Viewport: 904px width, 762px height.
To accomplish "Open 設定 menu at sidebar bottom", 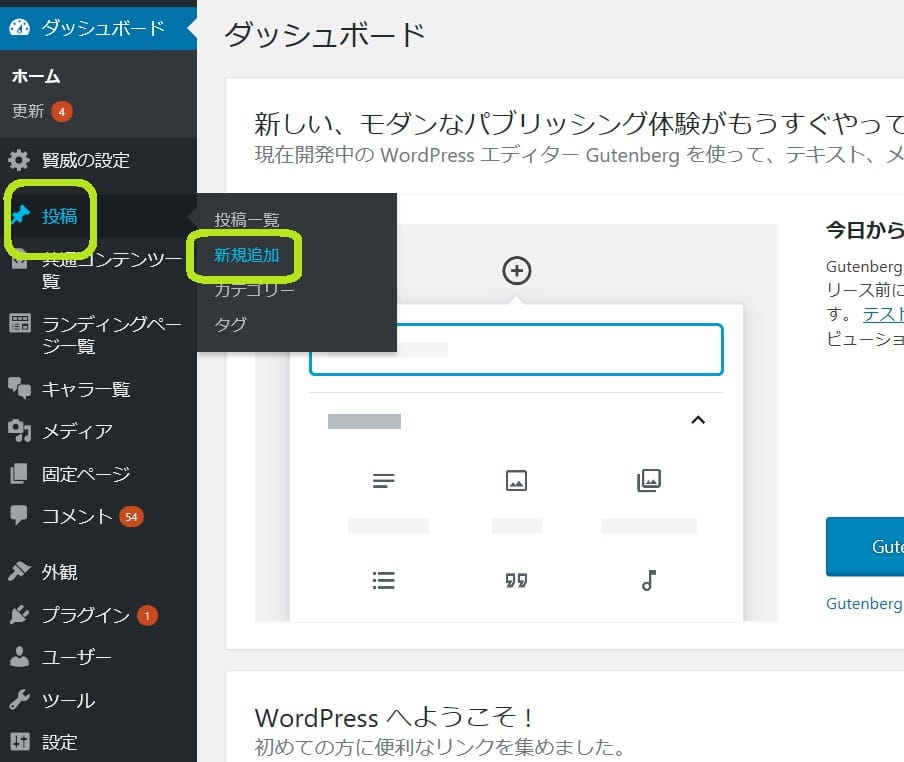I will [x=98, y=742].
